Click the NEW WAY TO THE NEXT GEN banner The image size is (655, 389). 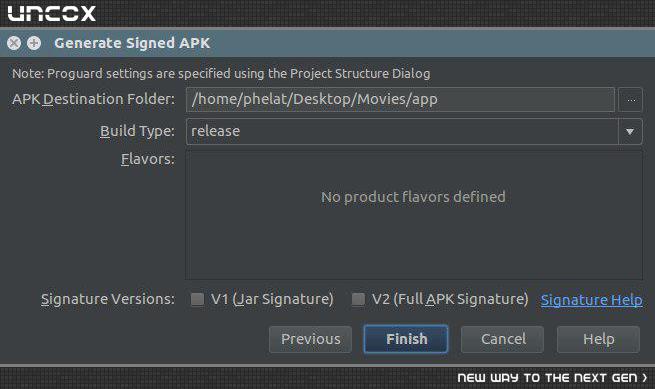(552, 378)
